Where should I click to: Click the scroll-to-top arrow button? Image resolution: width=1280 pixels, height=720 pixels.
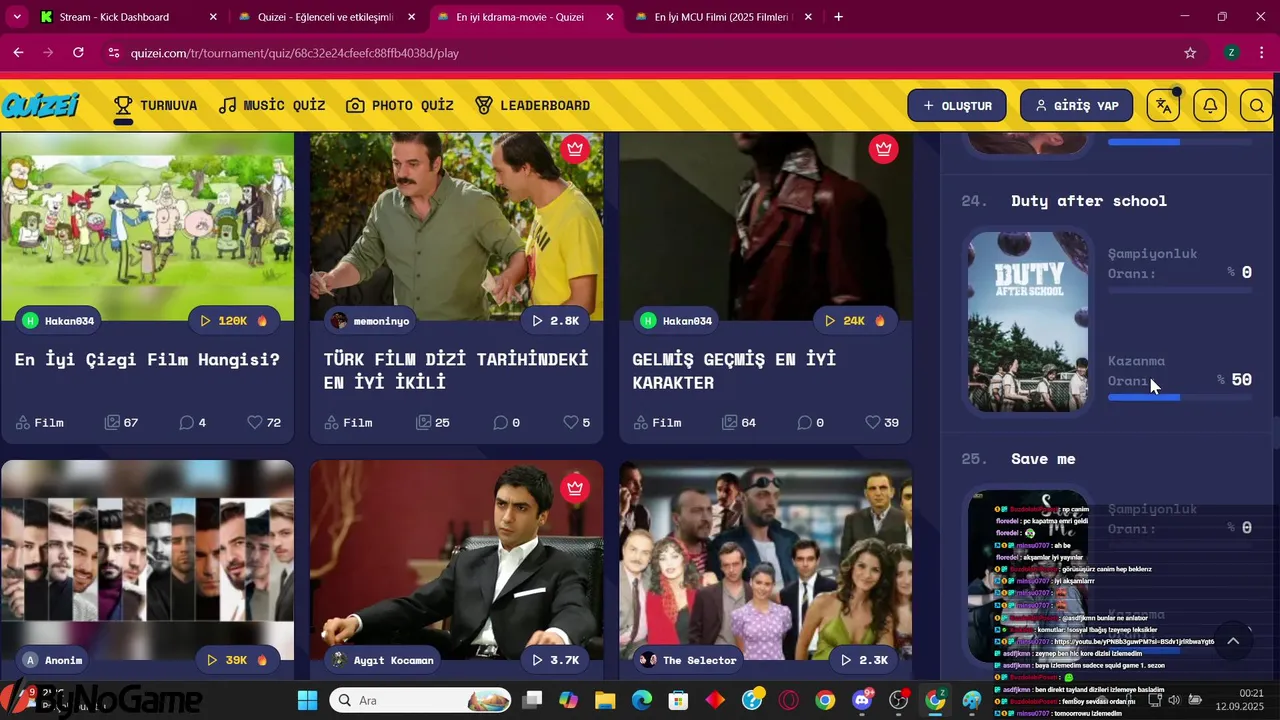(1233, 641)
